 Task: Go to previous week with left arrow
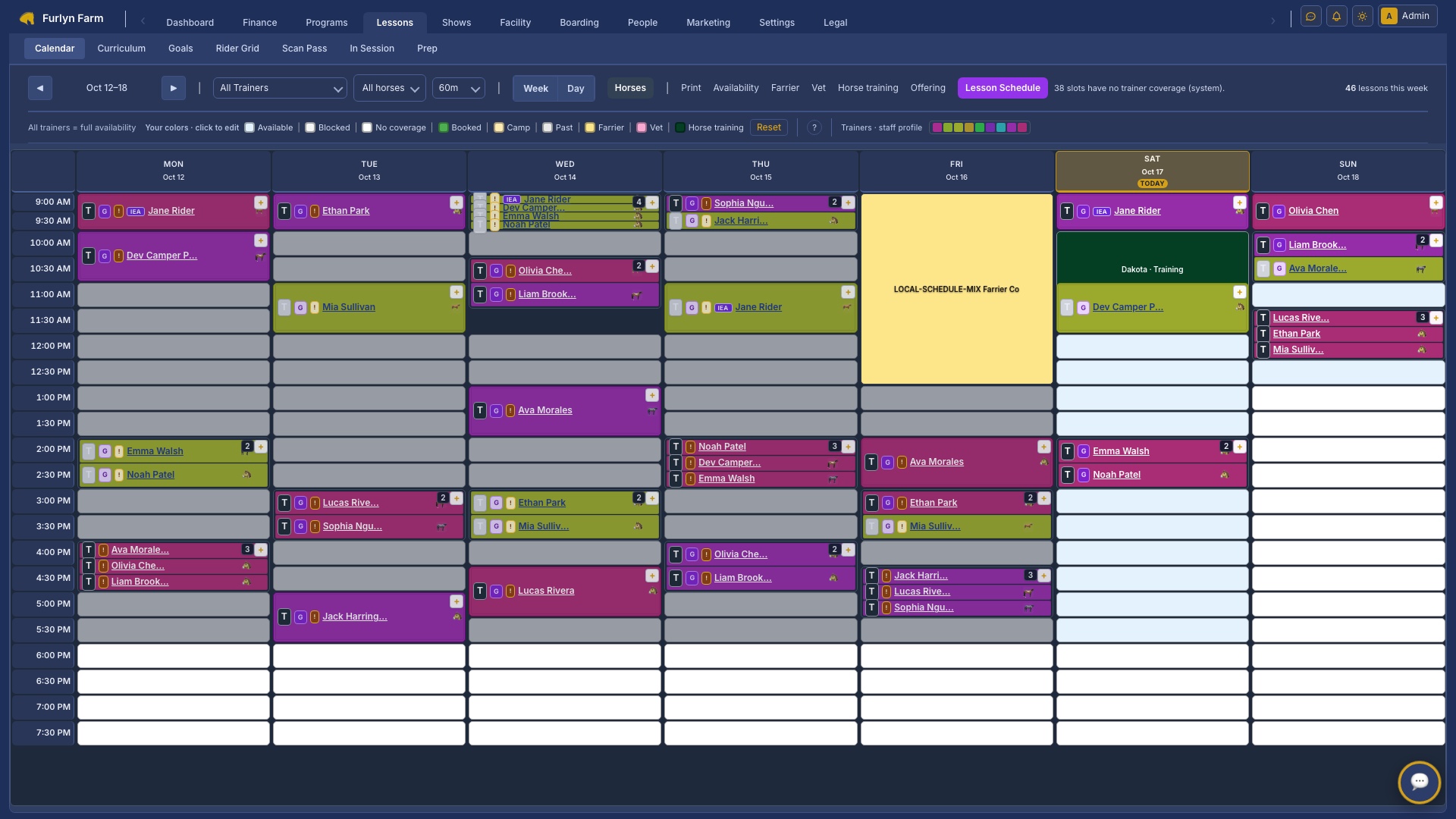pyautogui.click(x=40, y=88)
